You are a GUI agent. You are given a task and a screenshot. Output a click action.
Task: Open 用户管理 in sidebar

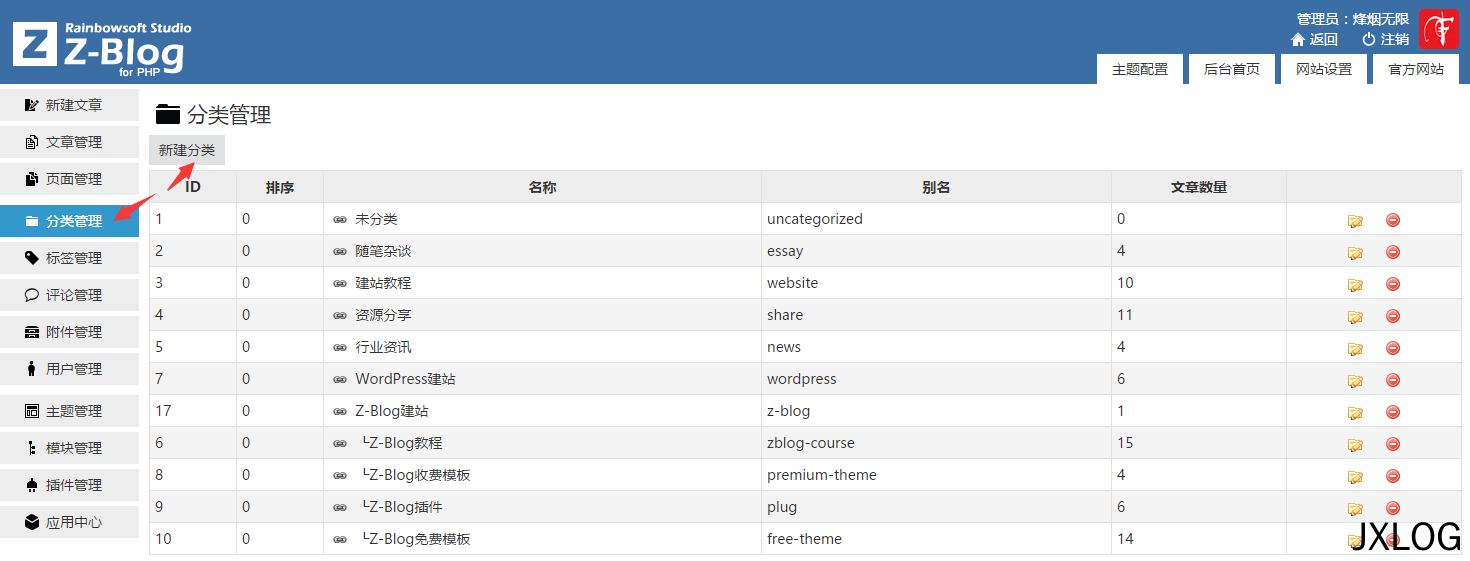pos(69,369)
